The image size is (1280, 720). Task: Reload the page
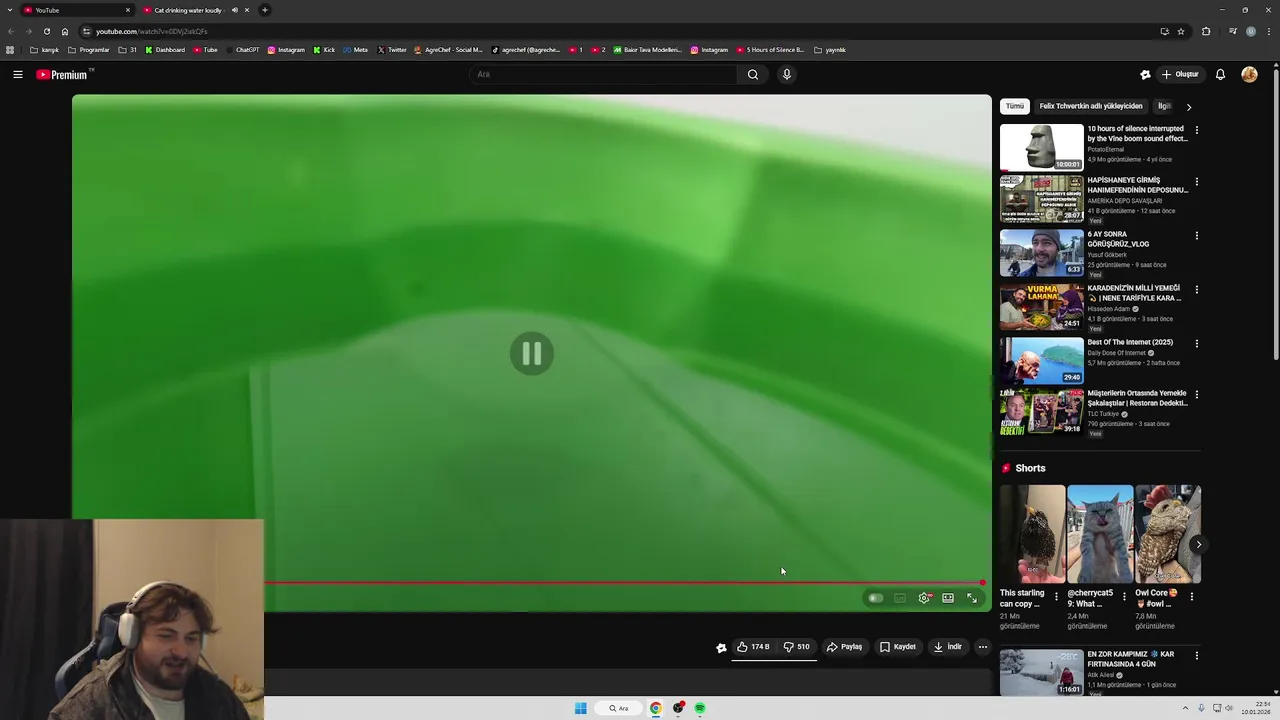[46, 31]
